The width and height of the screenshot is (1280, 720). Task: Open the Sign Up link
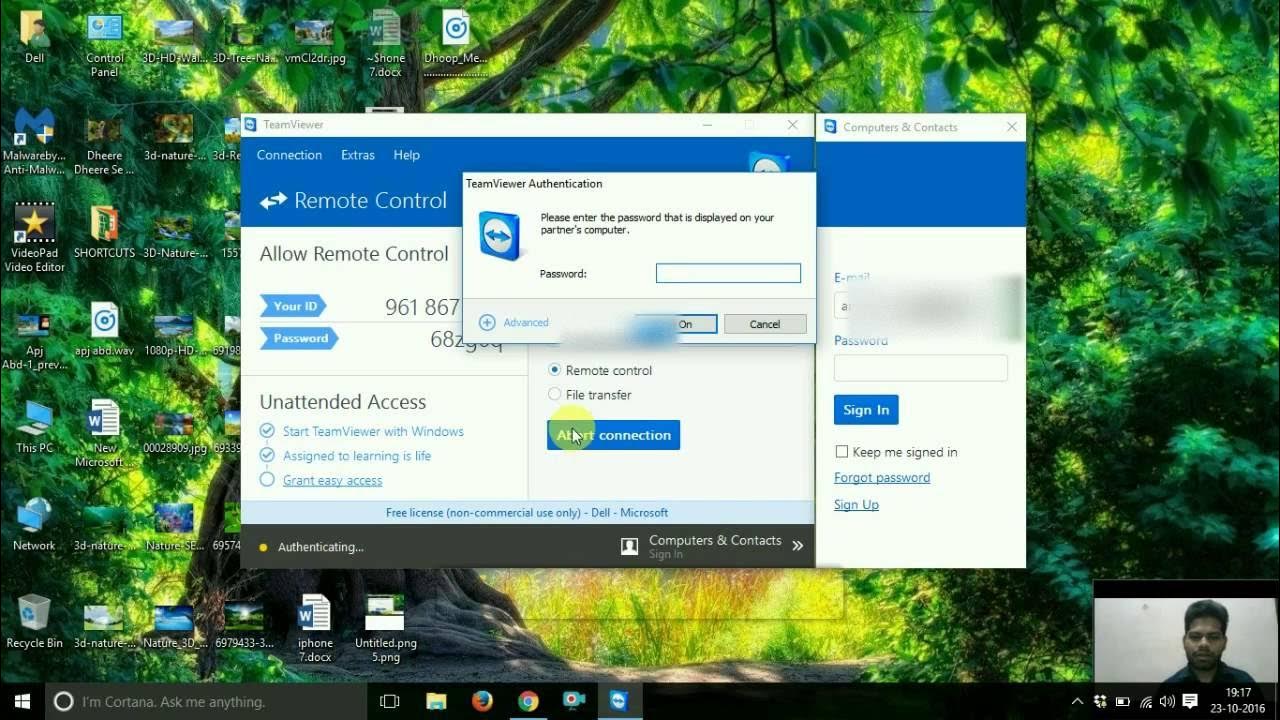[857, 505]
